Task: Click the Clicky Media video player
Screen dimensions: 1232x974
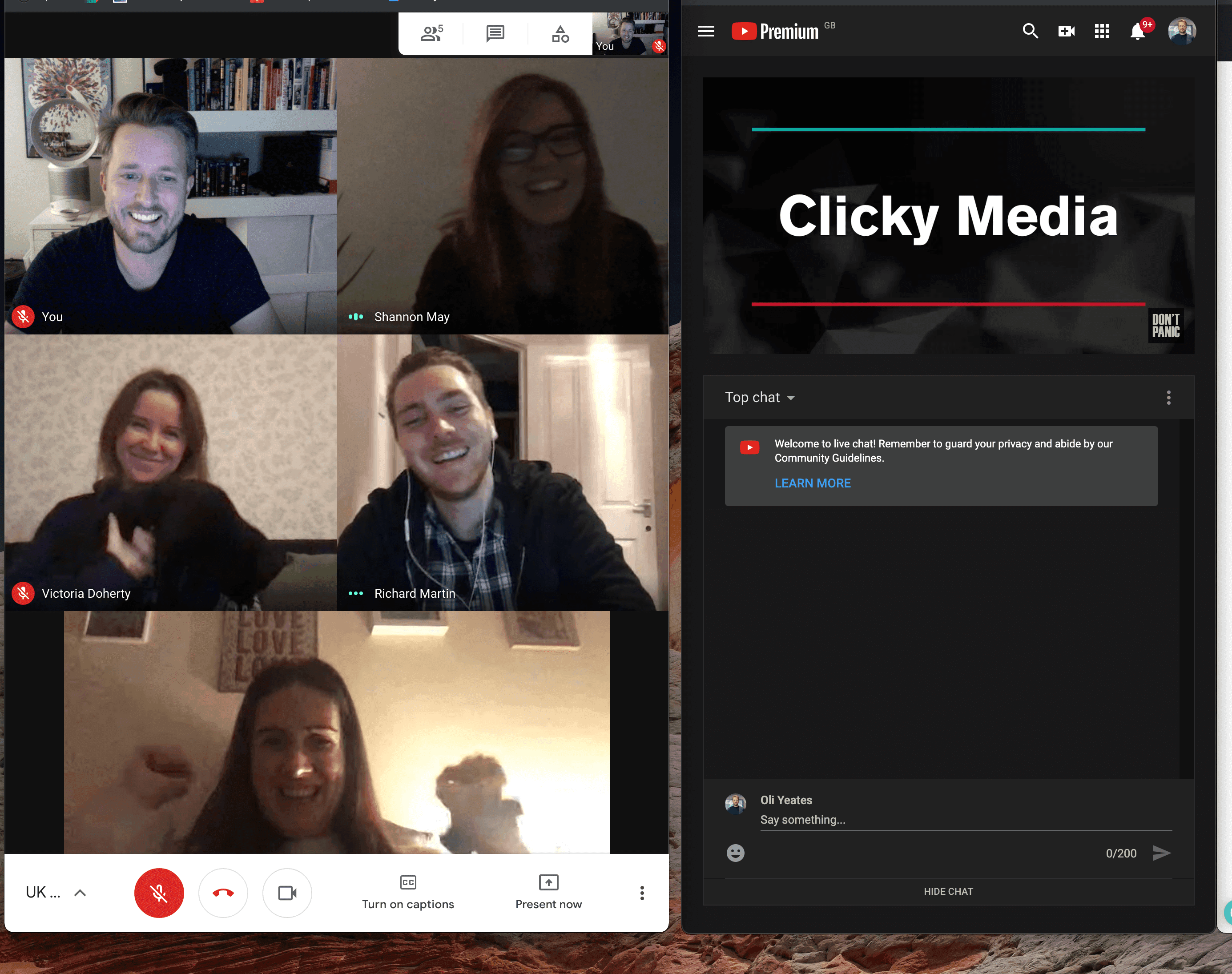Action: [948, 216]
